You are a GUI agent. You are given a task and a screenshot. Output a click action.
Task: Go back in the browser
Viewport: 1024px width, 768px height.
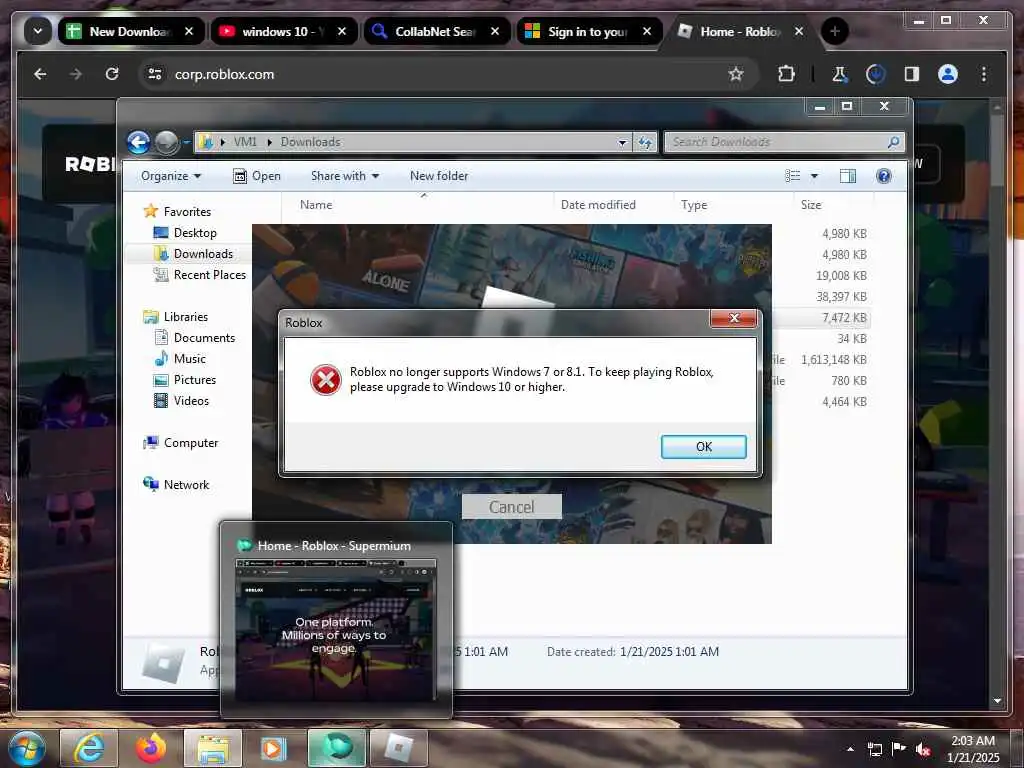point(40,74)
